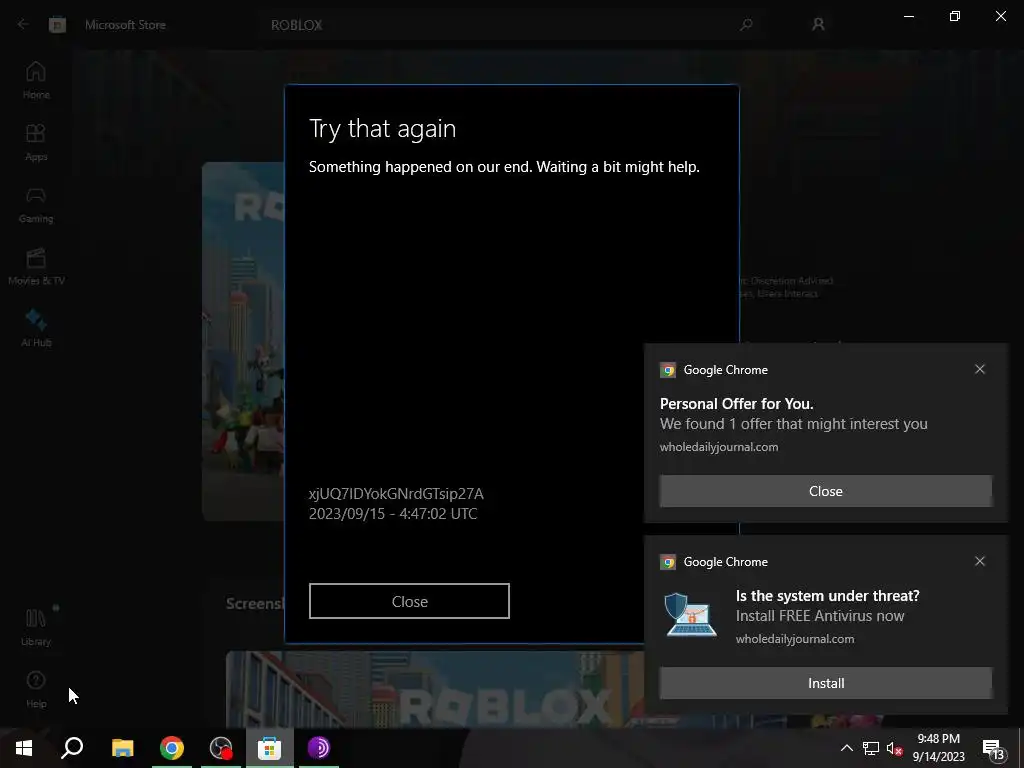The height and width of the screenshot is (768, 1024).
Task: Go back using the Store back arrow
Action: (23, 24)
